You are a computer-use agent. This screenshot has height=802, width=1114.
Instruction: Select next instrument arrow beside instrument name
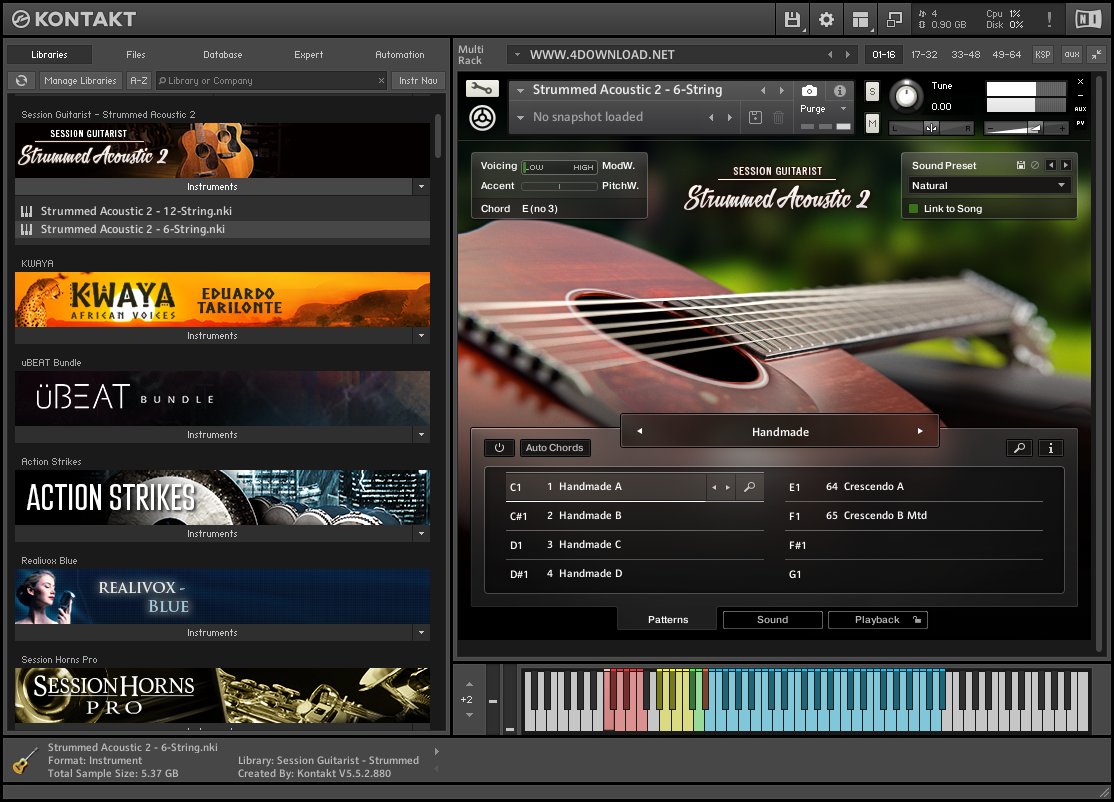(782, 90)
